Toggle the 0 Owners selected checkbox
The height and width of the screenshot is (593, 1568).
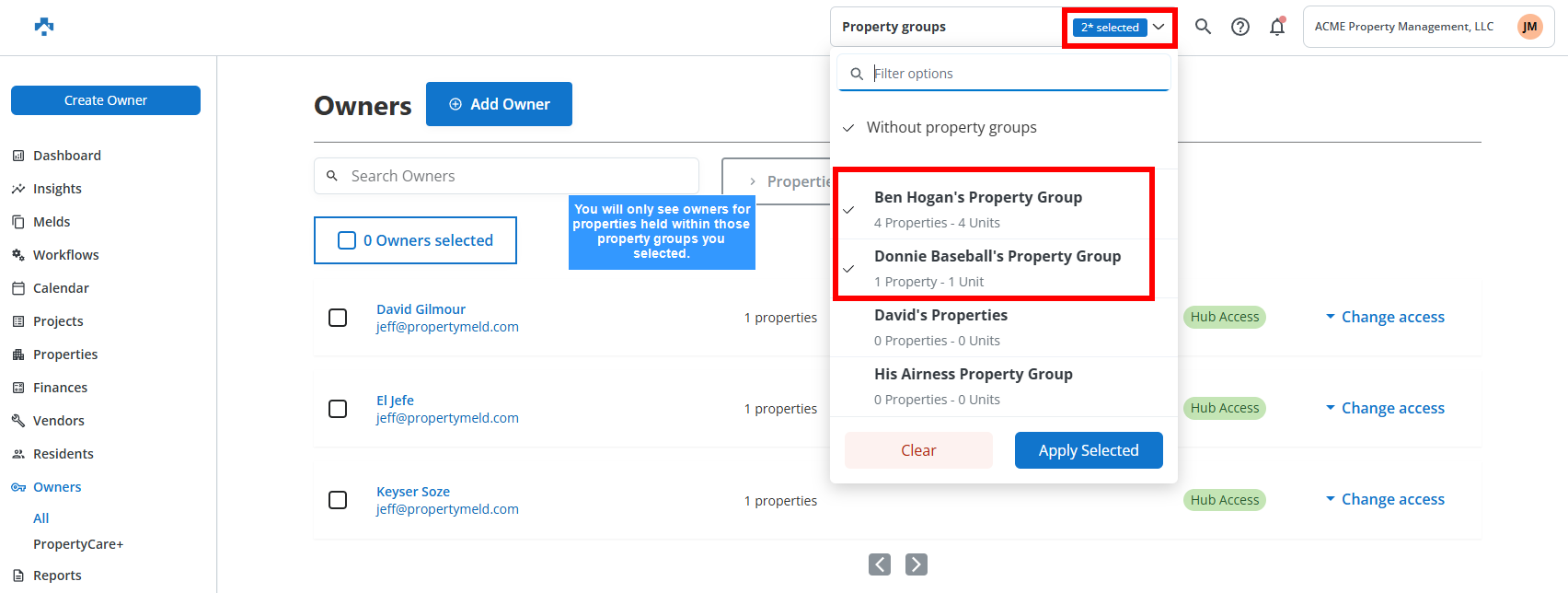(347, 240)
